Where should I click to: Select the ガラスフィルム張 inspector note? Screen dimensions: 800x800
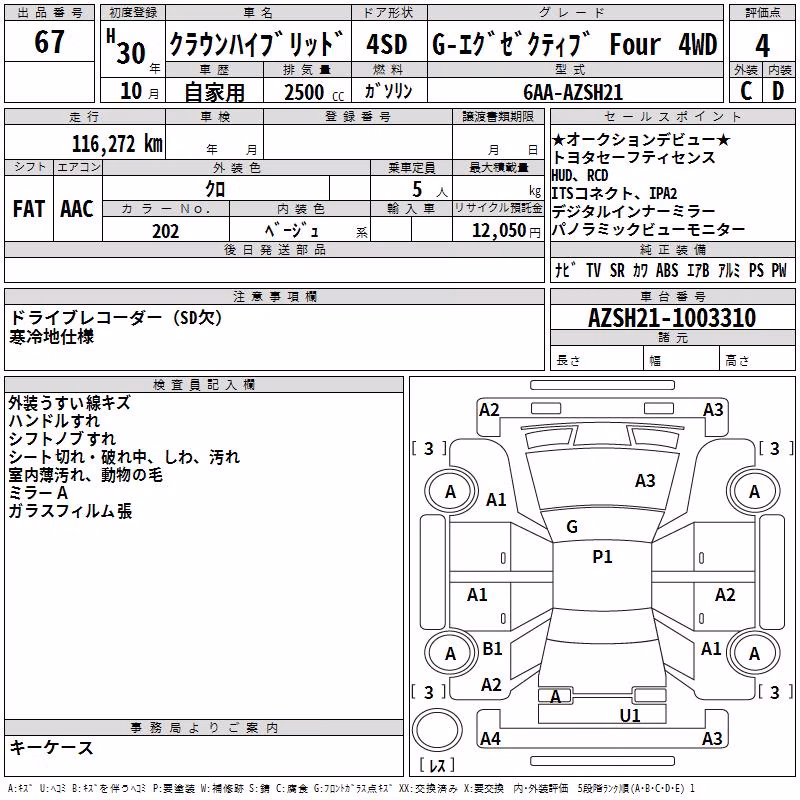tap(70, 511)
